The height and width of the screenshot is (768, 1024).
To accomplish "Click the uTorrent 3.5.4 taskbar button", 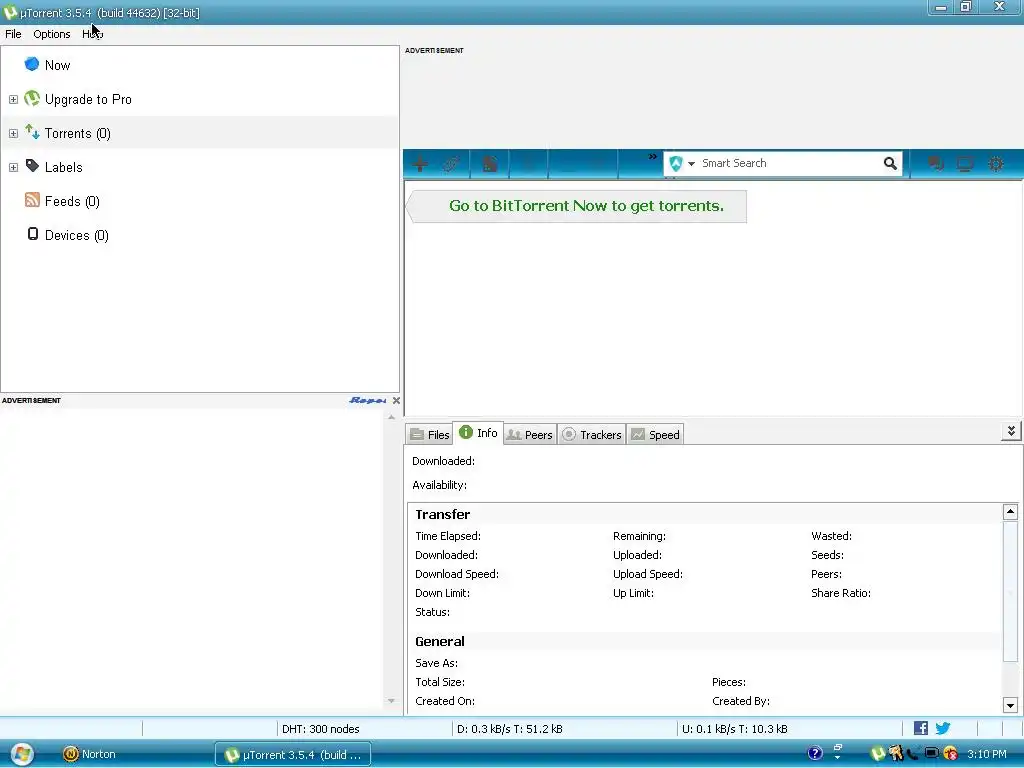I will (293, 755).
